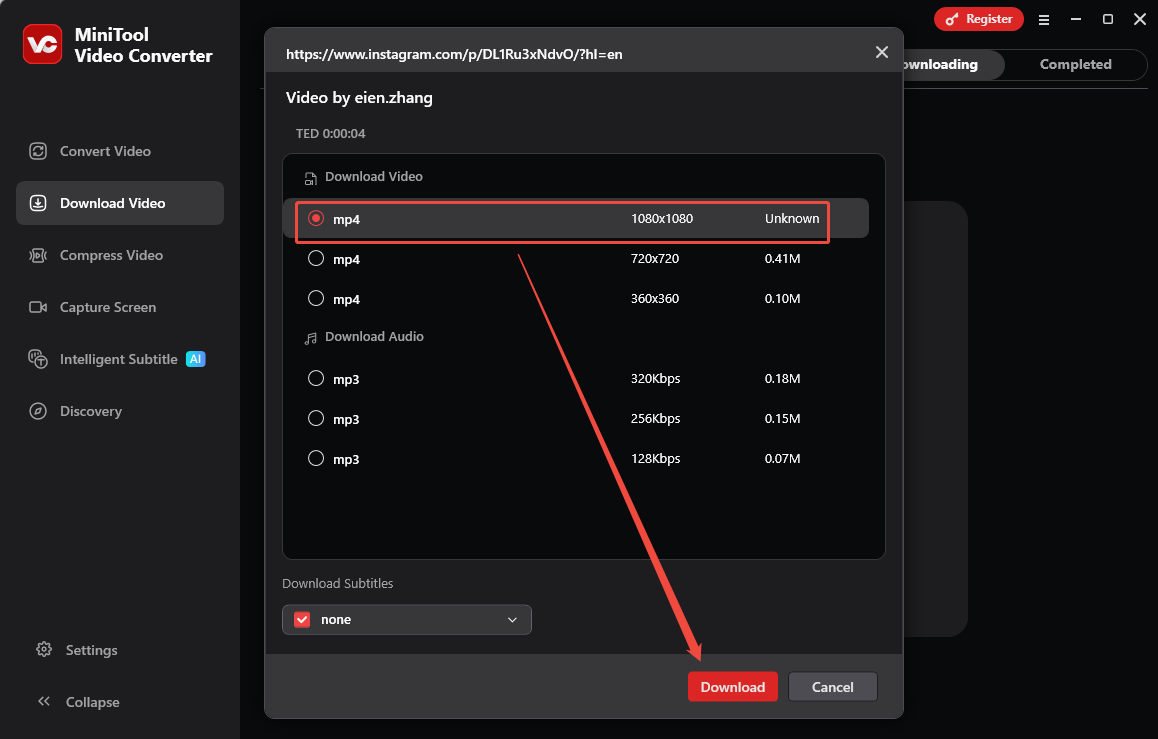Click the Collapse double-chevron icon
The image size is (1158, 739).
point(44,701)
